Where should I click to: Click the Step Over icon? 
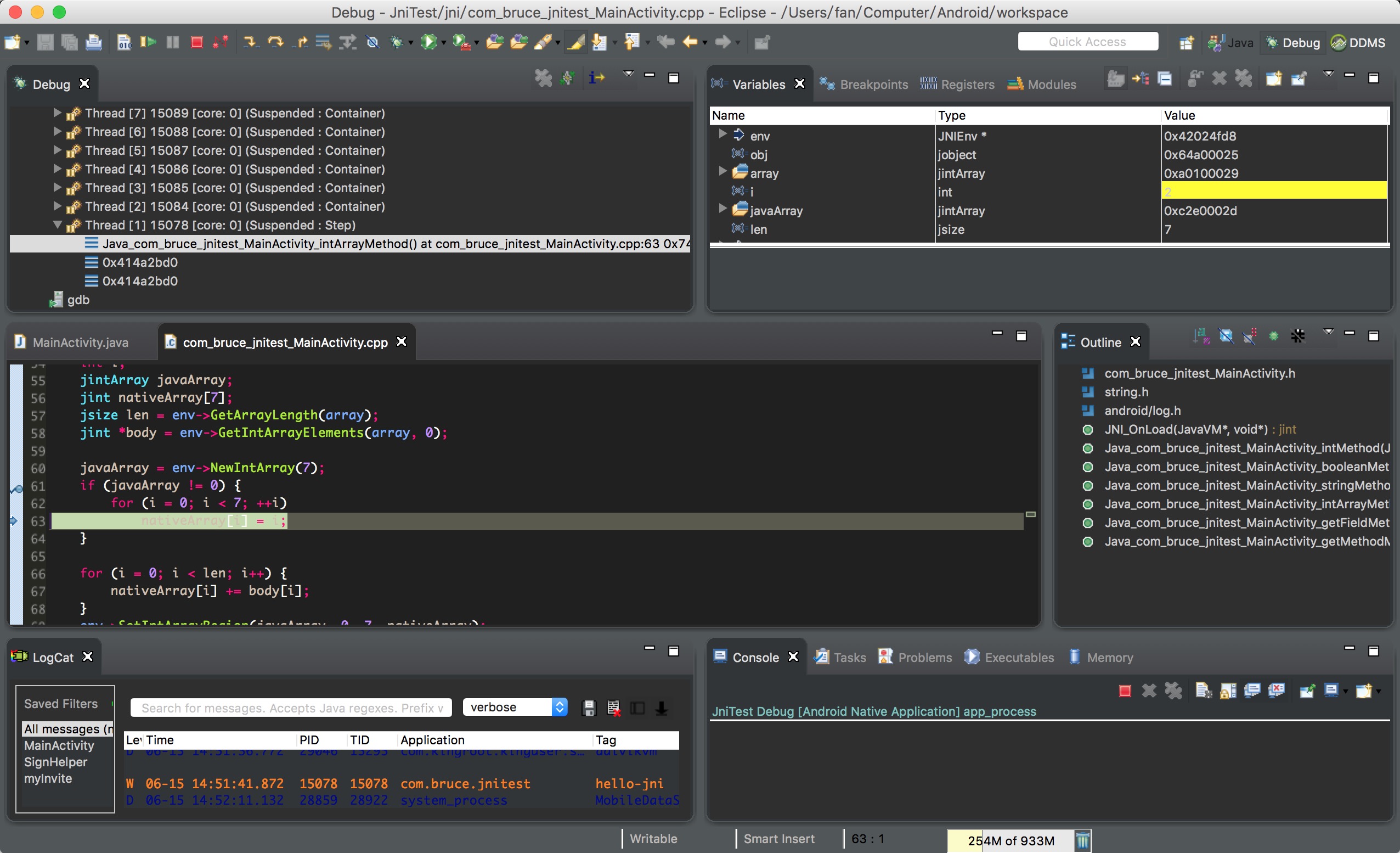(275, 42)
